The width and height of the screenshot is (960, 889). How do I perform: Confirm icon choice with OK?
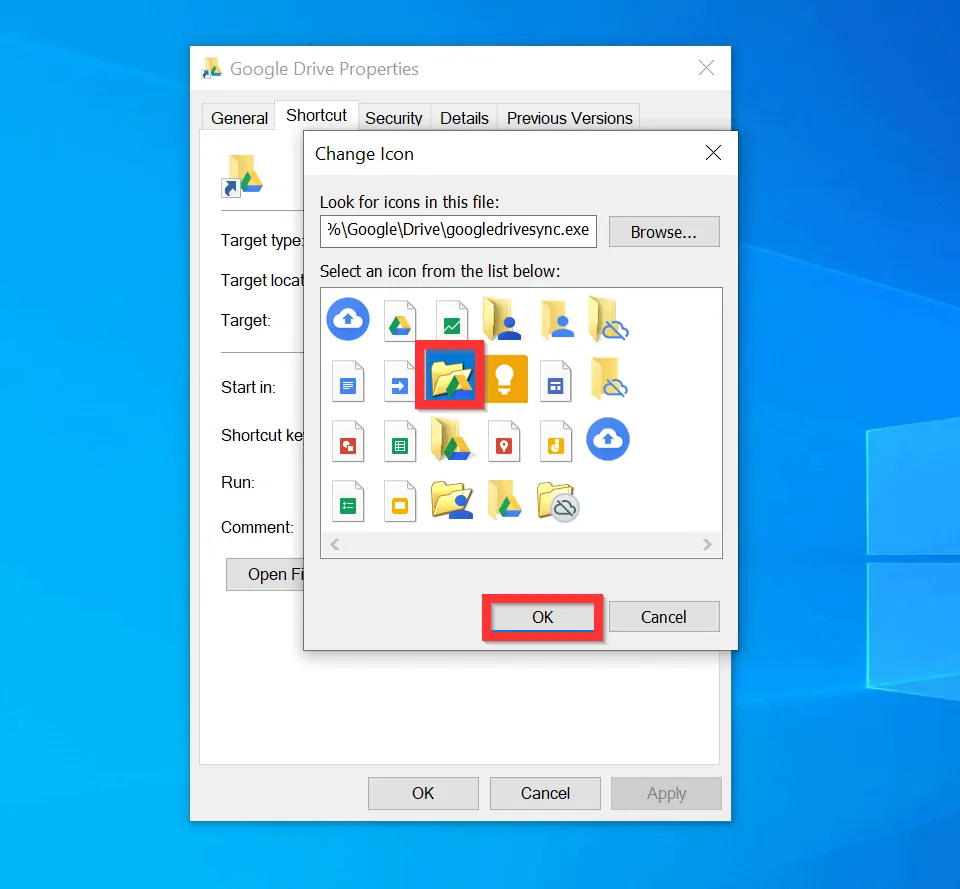pyautogui.click(x=541, y=616)
